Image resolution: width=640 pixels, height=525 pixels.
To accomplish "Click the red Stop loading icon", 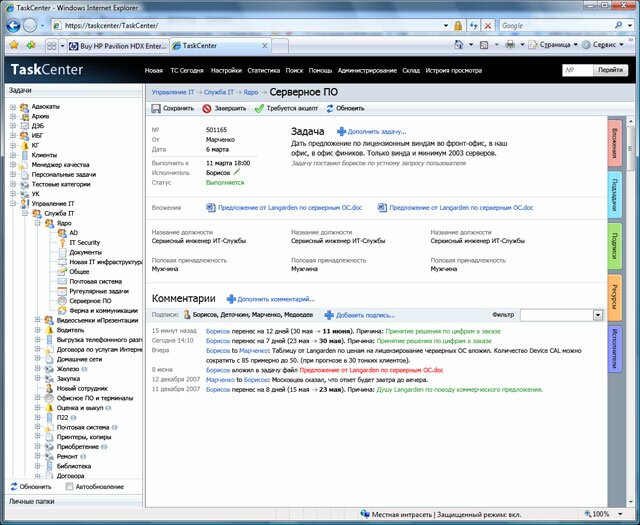I will tap(488, 26).
